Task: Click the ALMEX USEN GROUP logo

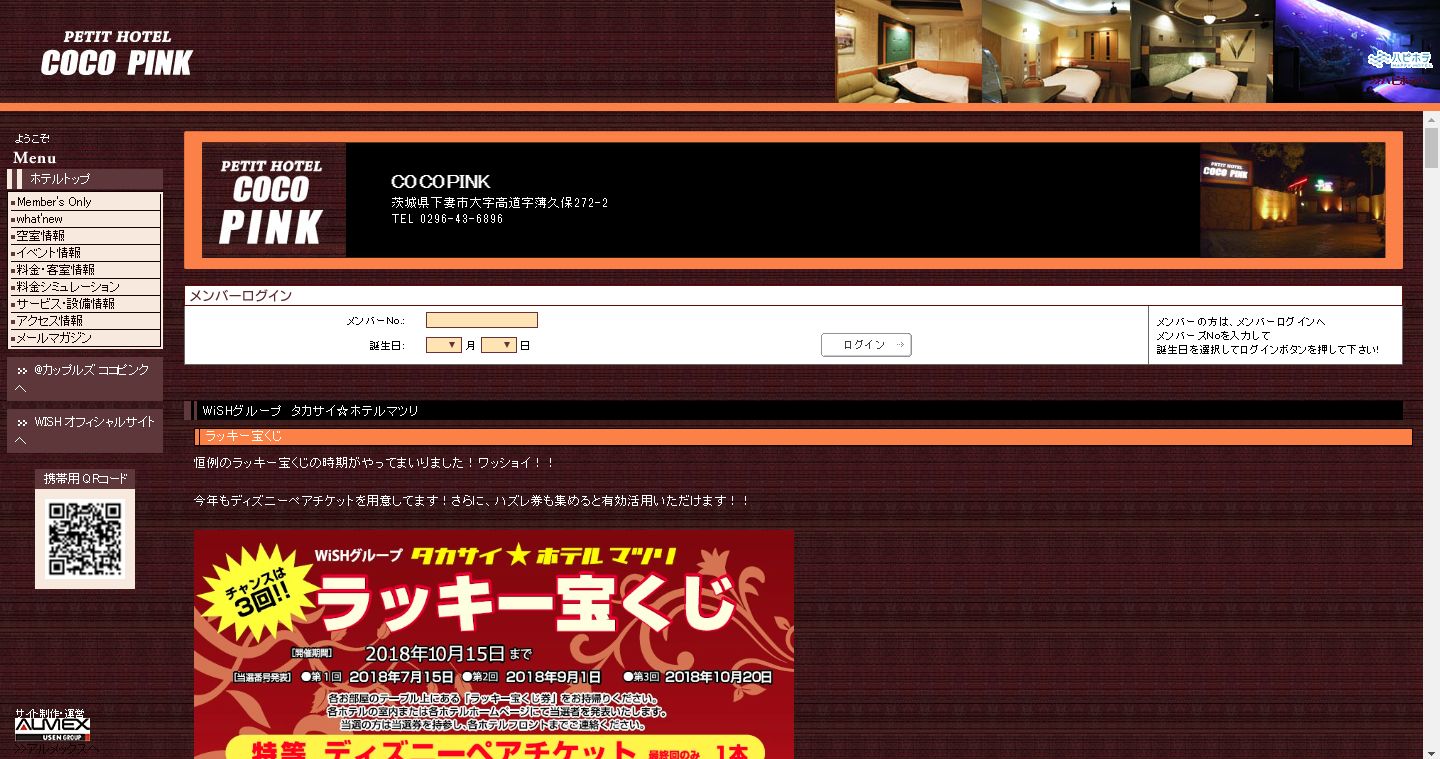Action: pos(53,728)
